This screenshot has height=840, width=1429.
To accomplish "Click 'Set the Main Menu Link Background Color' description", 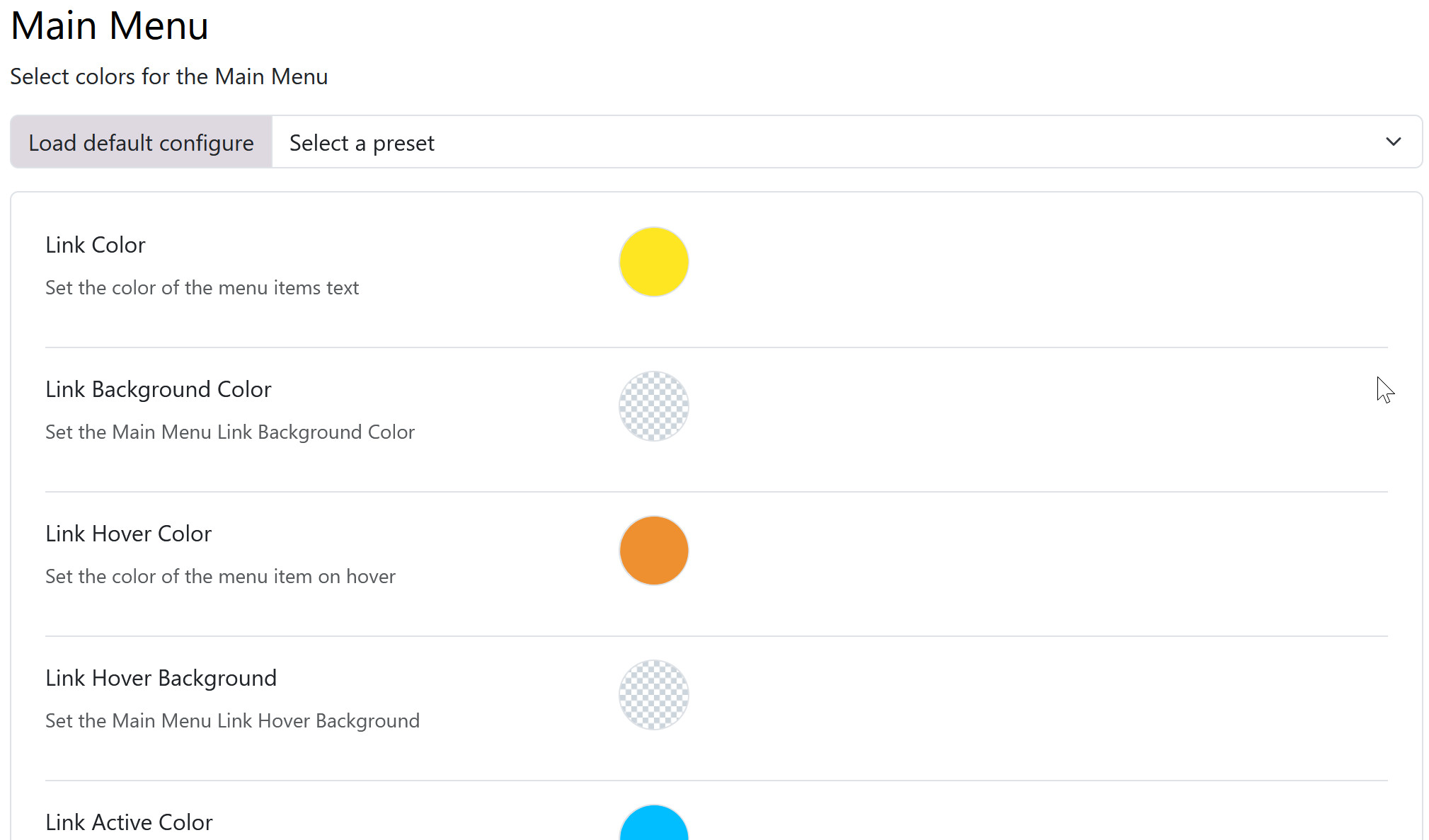I will (230, 432).
